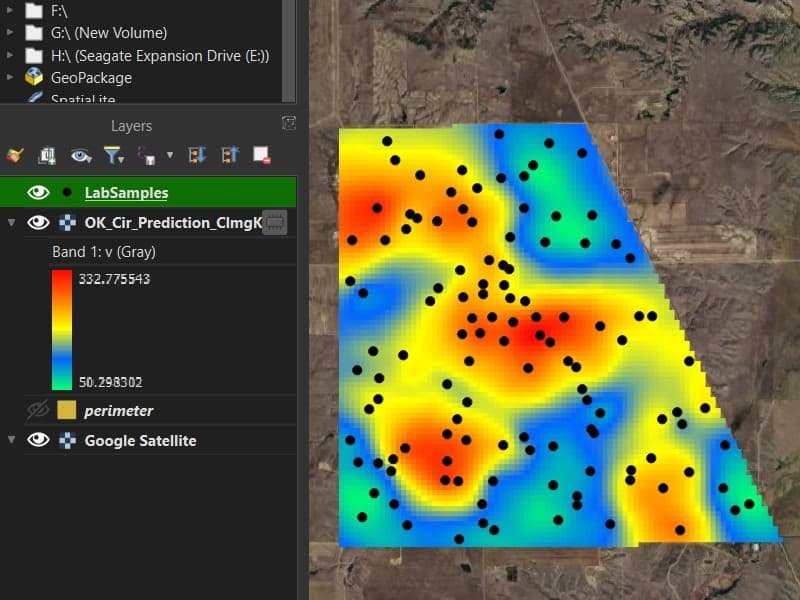Click Filter Legend funnel icon
The image size is (800, 600).
coord(113,155)
